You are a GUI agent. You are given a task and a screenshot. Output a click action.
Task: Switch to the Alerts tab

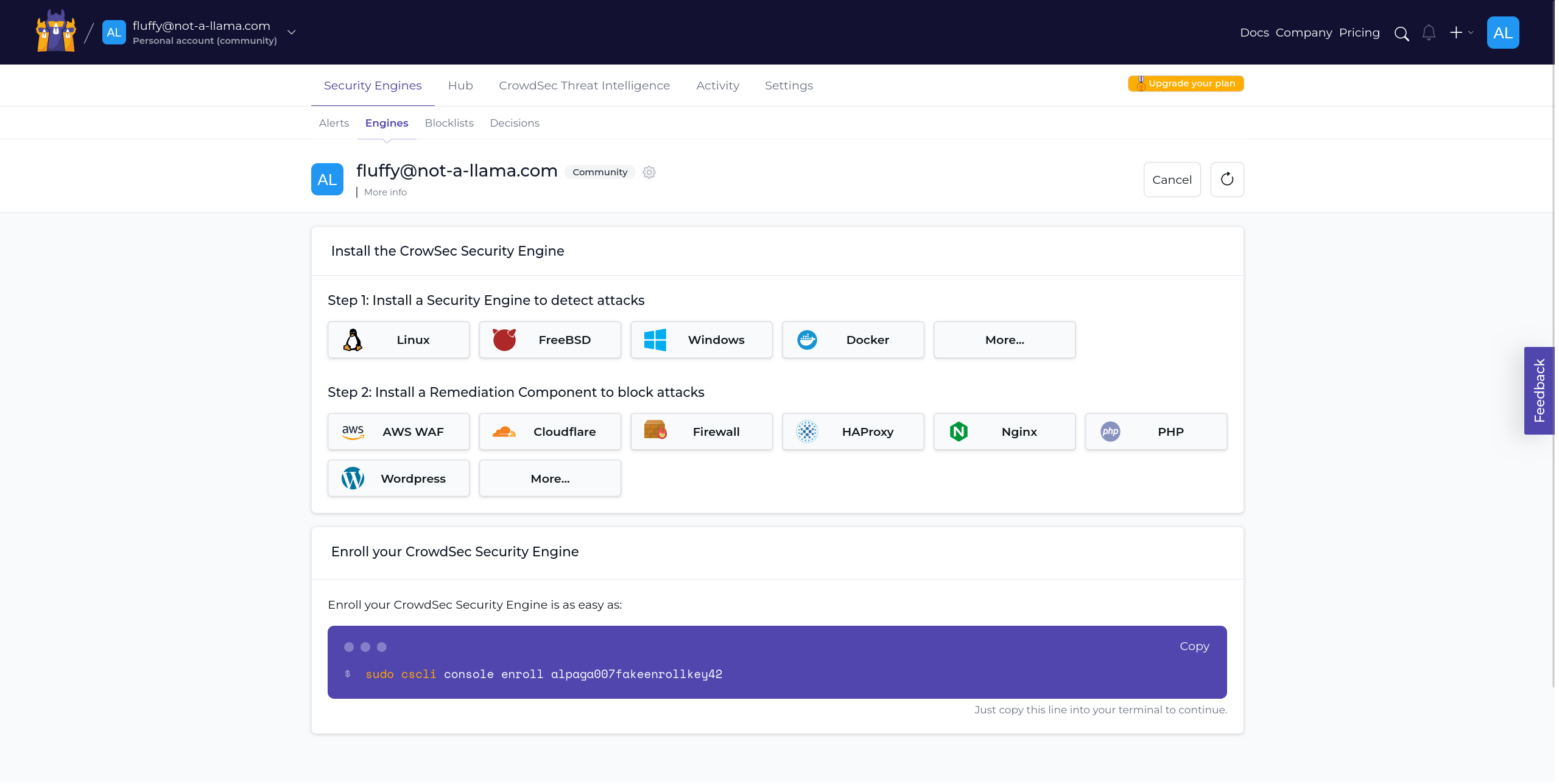tap(334, 123)
